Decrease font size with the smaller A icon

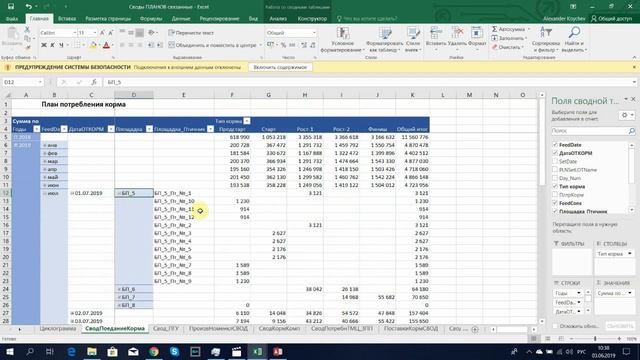click(x=111, y=33)
